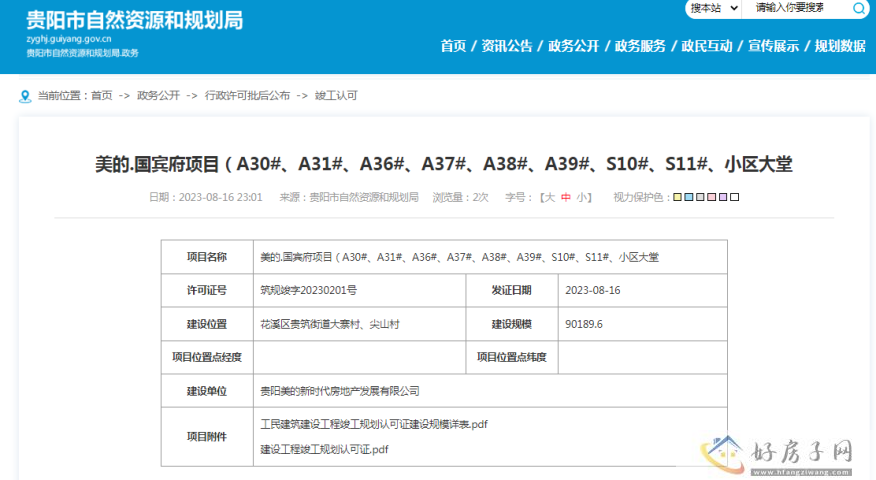Click the location pin icon in breadcrumb

[25, 97]
